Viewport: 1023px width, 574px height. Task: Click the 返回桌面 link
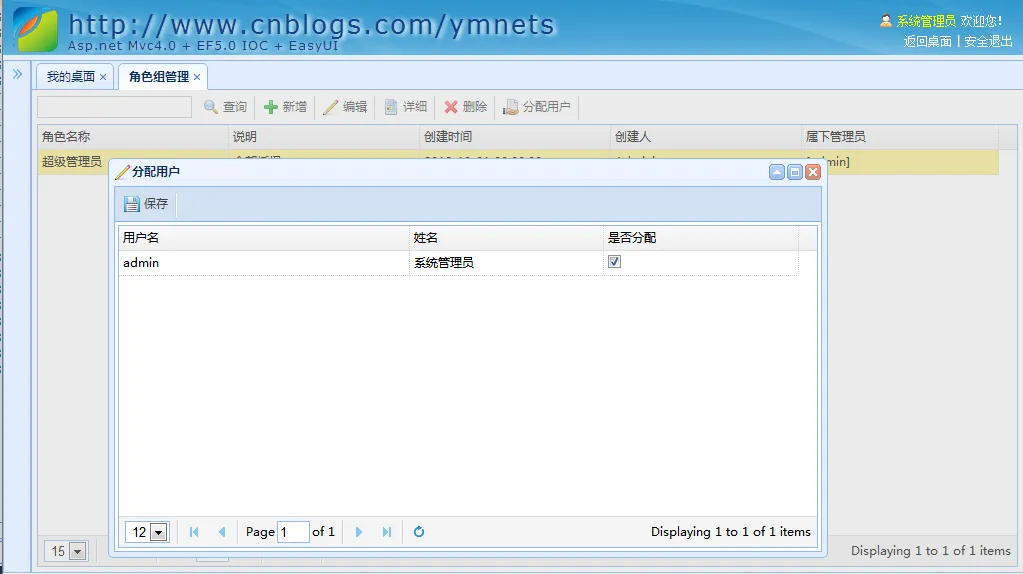pyautogui.click(x=927, y=41)
